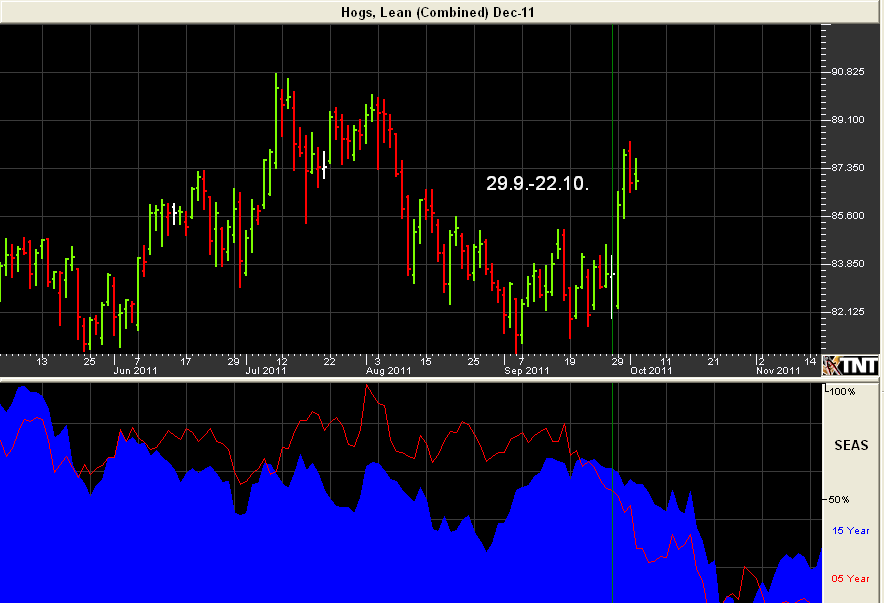This screenshot has height=603, width=884.
Task: Click the white price bar near June 17
Action: tap(174, 214)
